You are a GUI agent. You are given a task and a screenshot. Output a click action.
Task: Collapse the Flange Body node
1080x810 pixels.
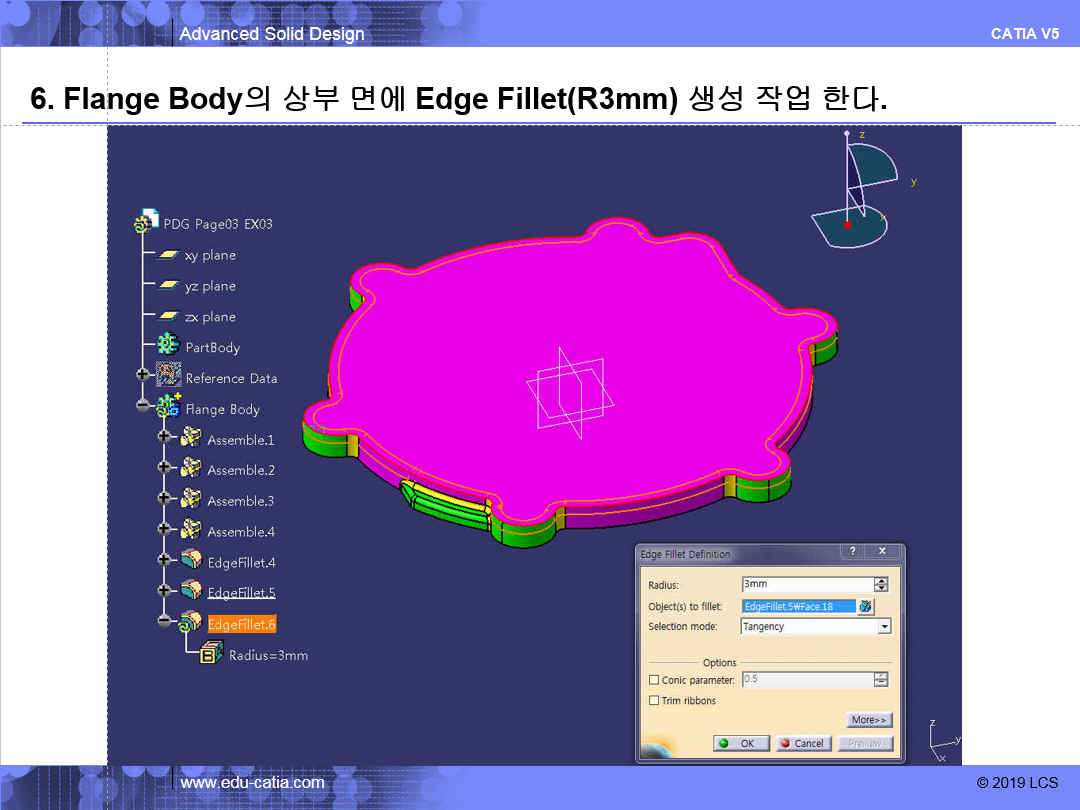pos(142,407)
